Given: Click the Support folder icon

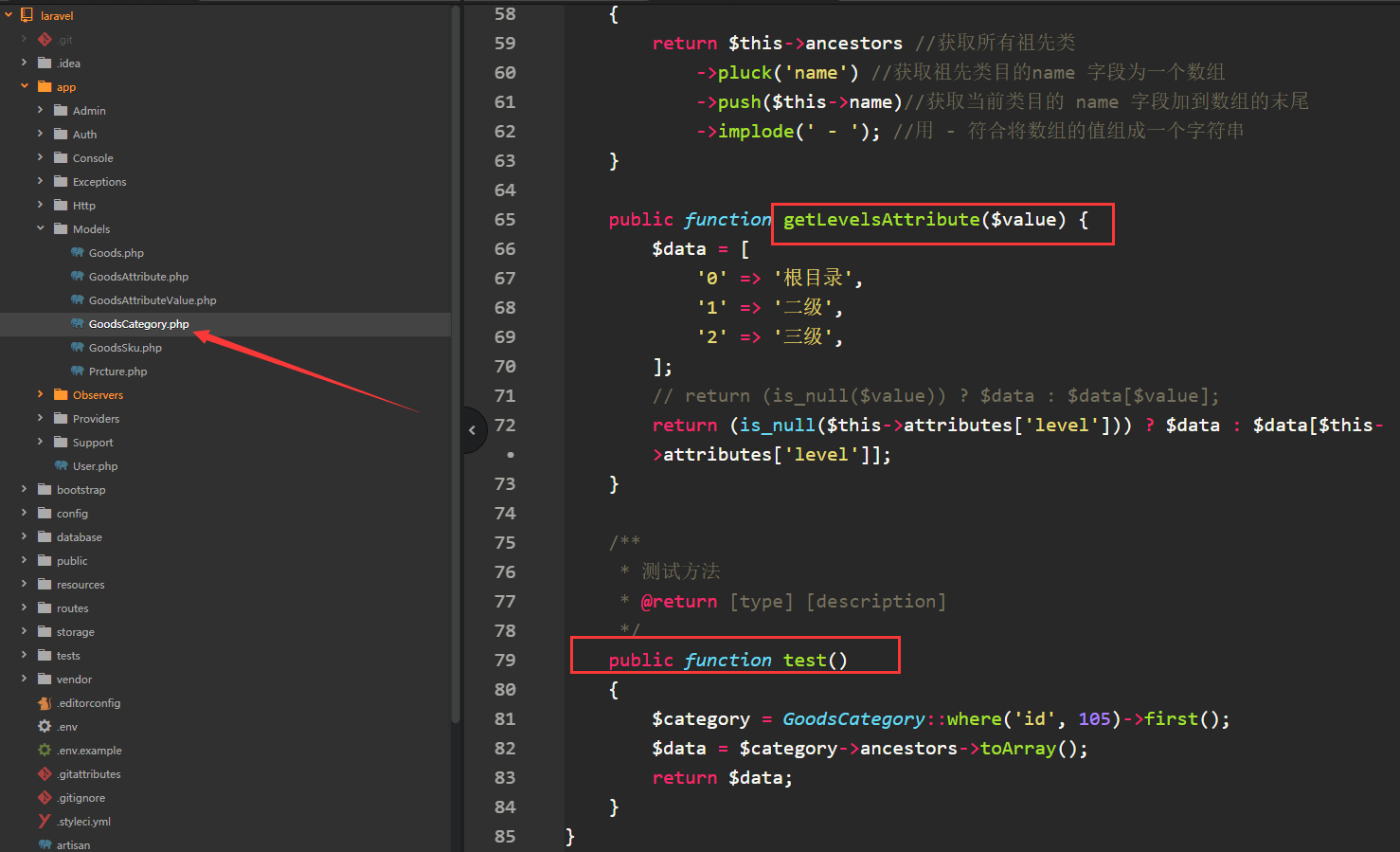Looking at the screenshot, I should pyautogui.click(x=61, y=442).
